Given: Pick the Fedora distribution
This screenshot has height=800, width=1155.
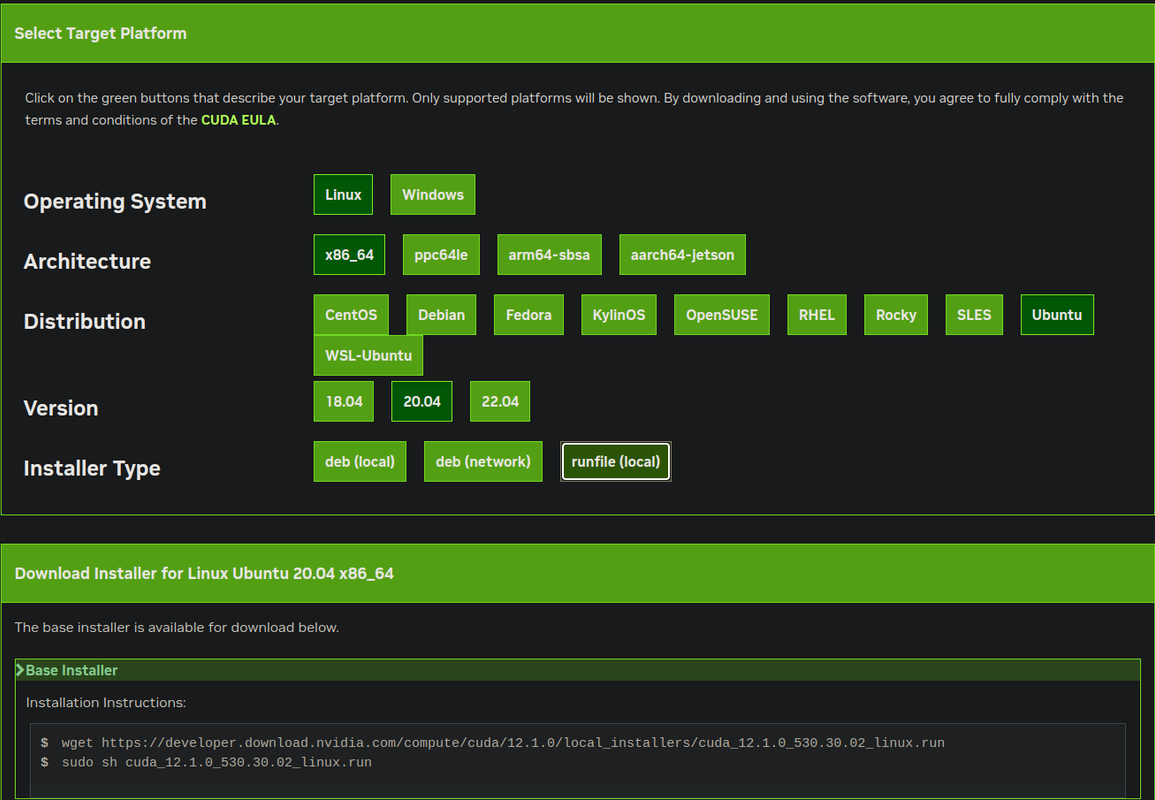Looking at the screenshot, I should click(528, 314).
